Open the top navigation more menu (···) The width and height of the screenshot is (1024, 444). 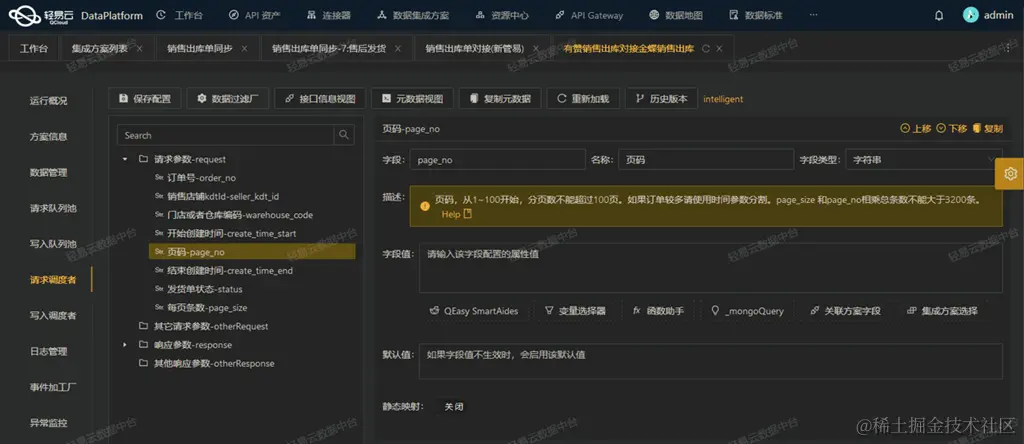point(813,15)
